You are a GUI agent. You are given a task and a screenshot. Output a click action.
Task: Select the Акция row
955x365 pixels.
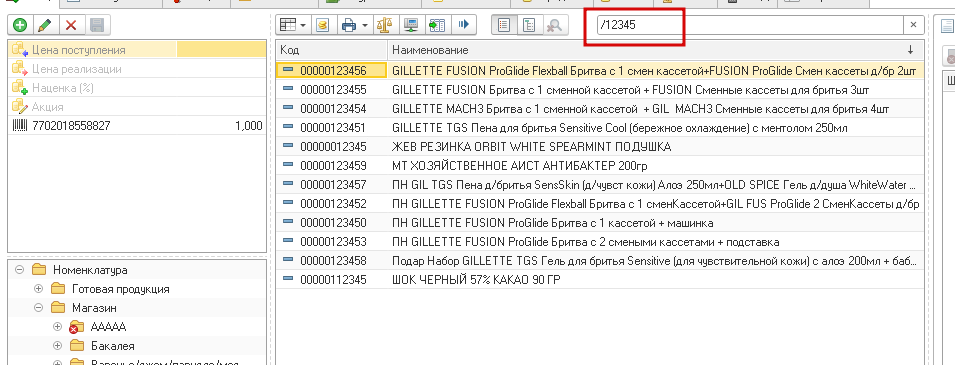[x=137, y=107]
